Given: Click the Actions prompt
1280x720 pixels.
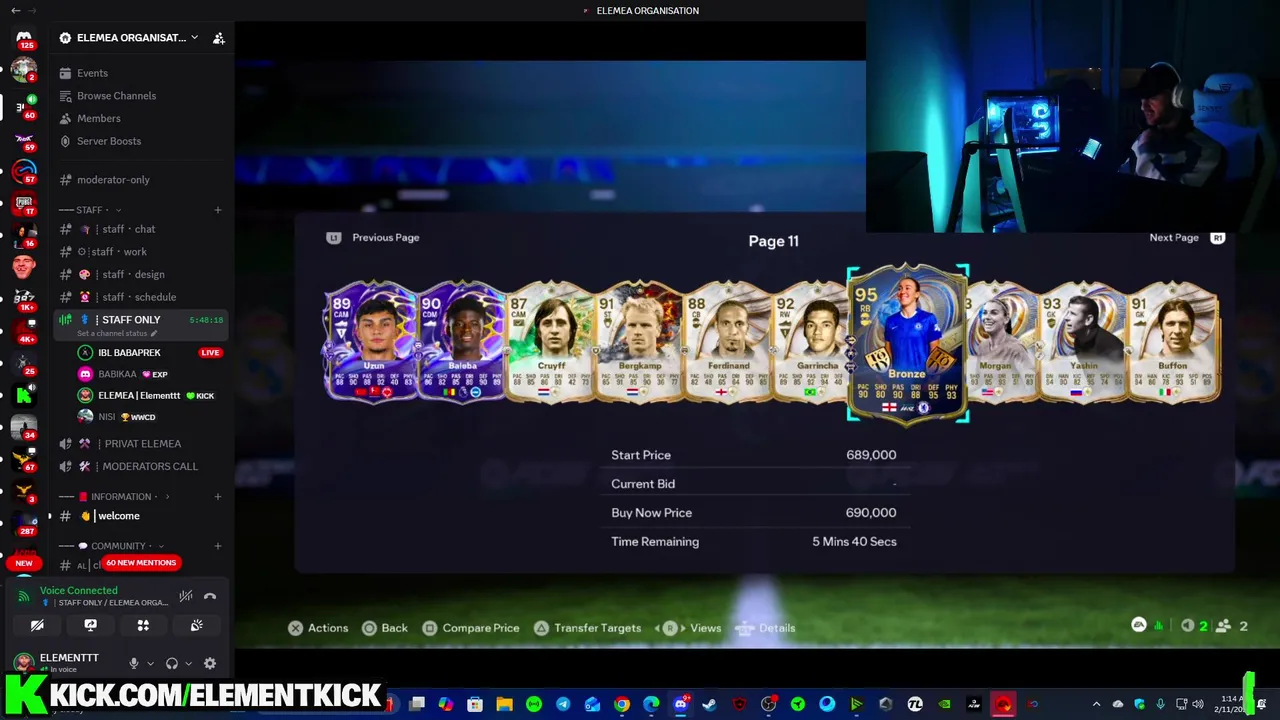Looking at the screenshot, I should 318,628.
